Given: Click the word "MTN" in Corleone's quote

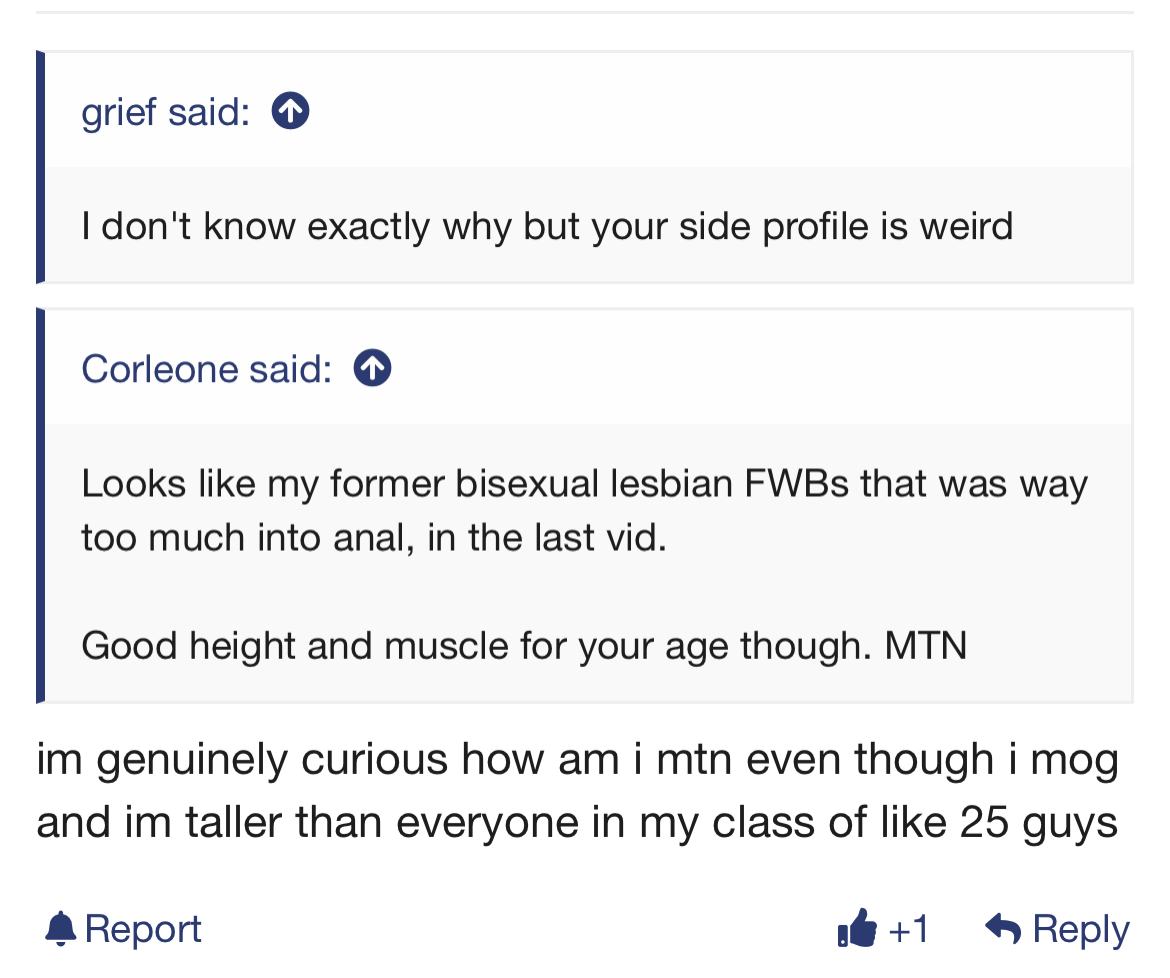Looking at the screenshot, I should pyautogui.click(x=926, y=645).
